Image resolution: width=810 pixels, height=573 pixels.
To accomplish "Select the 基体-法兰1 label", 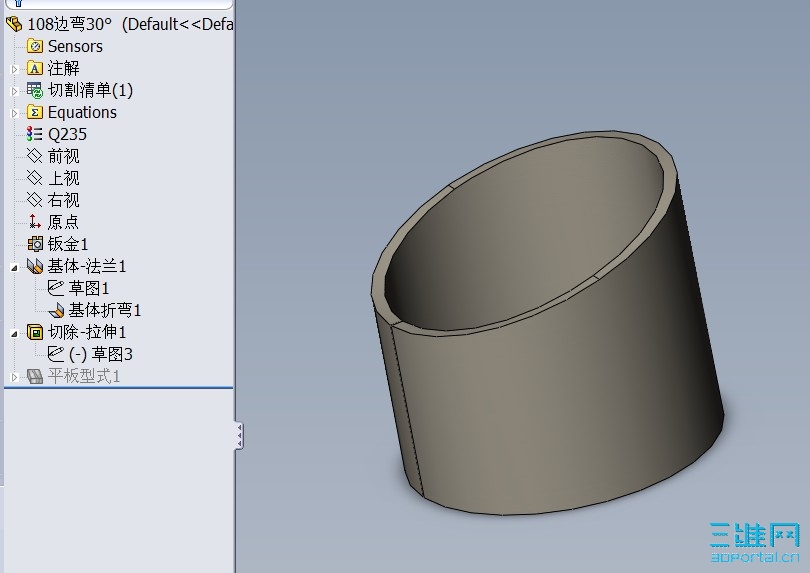I will [x=87, y=266].
